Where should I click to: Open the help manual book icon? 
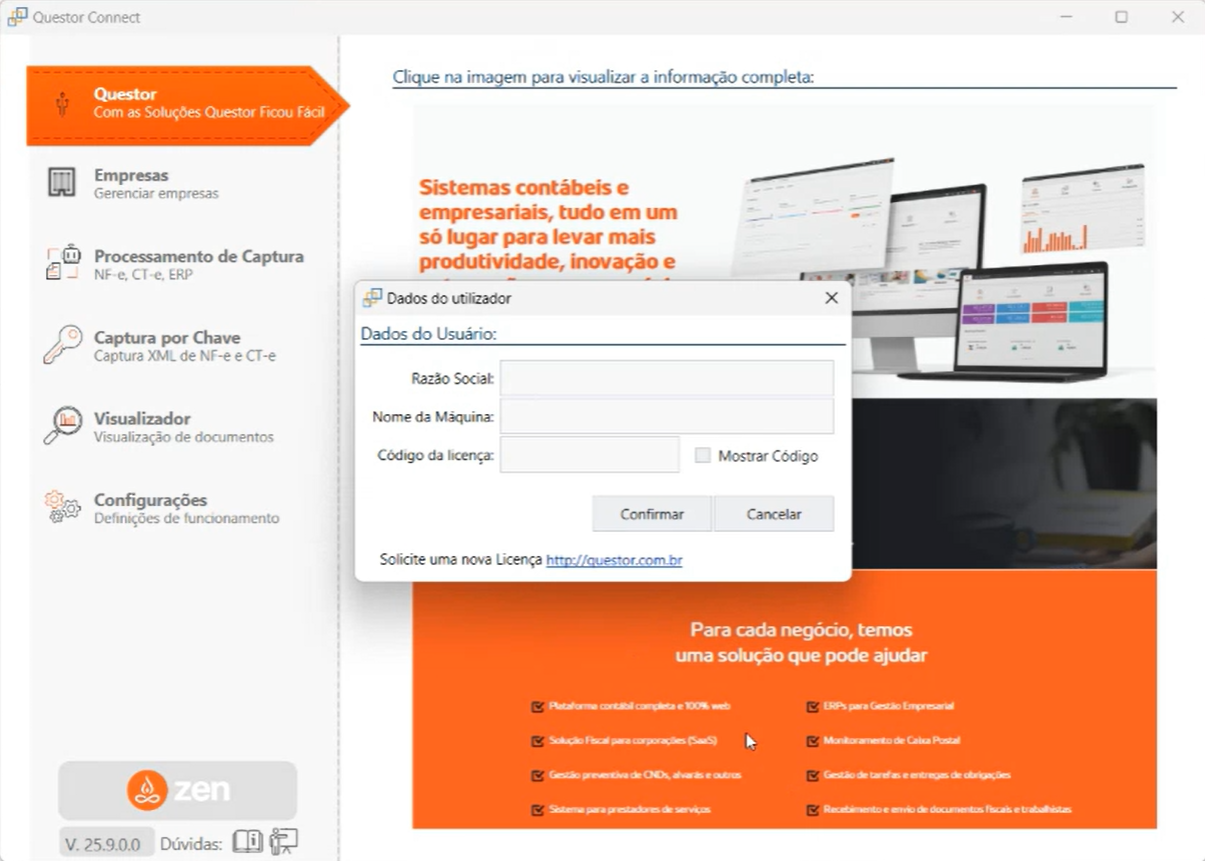tap(247, 842)
